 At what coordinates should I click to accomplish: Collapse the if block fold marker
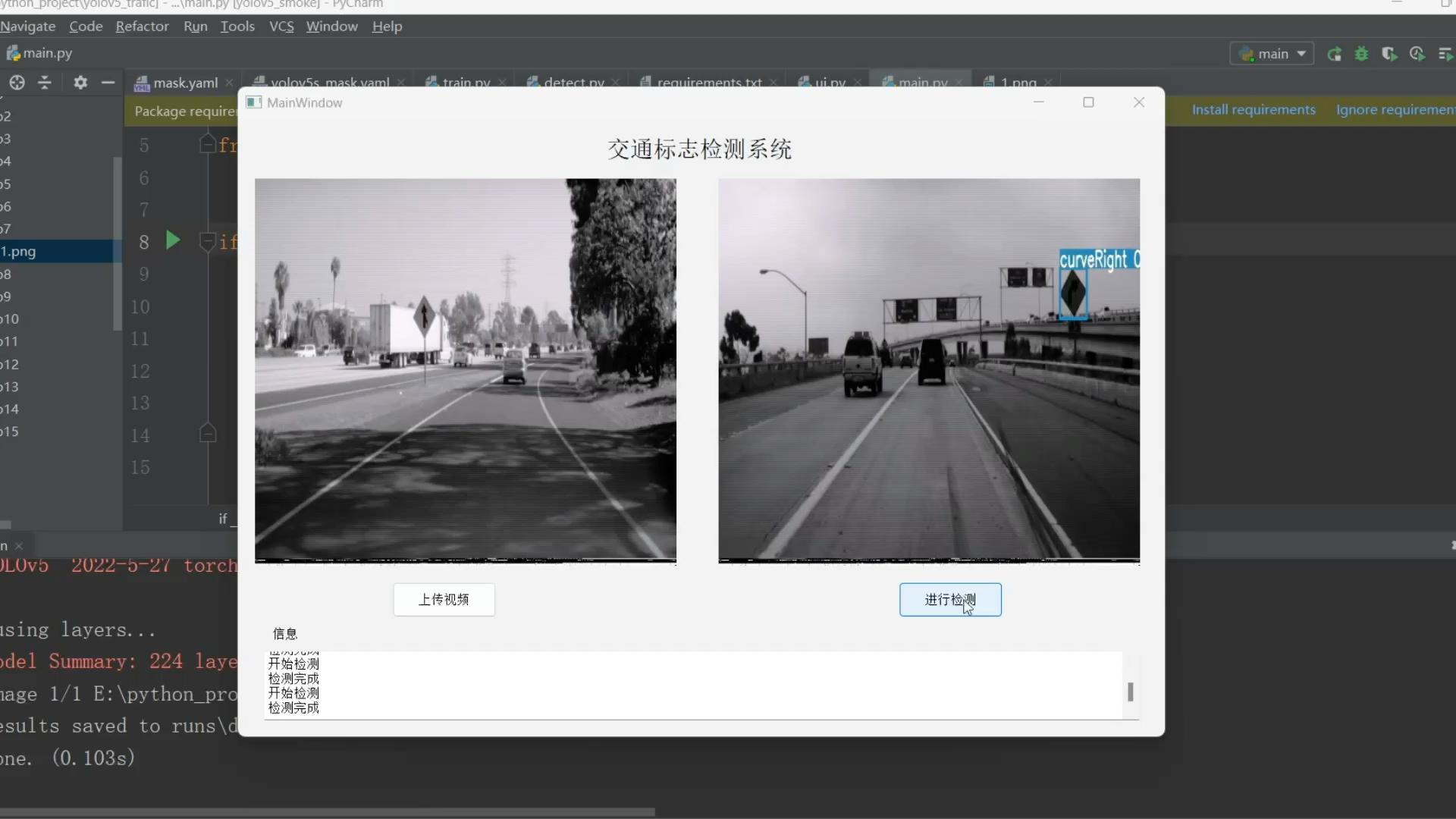click(x=207, y=241)
